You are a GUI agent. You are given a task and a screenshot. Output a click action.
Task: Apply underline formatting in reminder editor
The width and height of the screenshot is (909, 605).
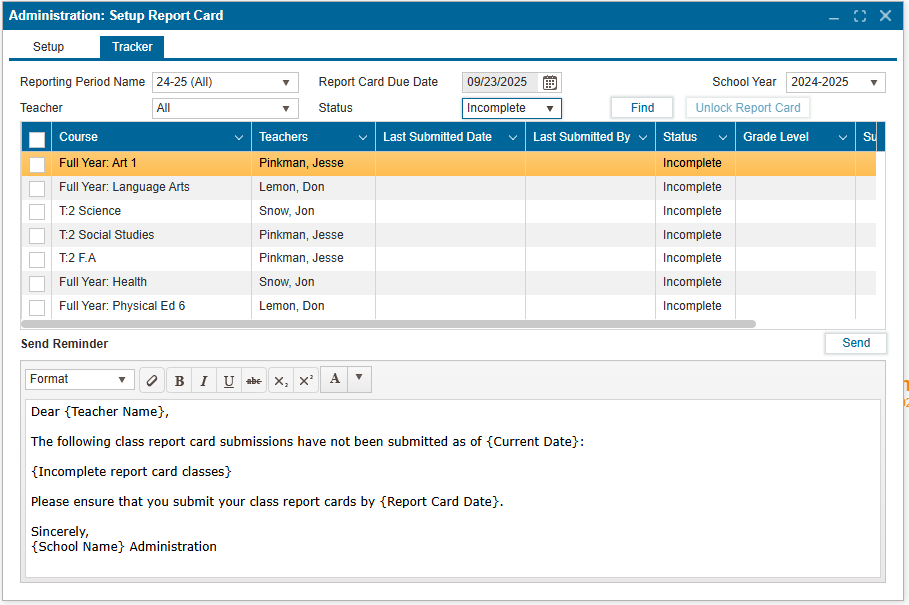229,380
